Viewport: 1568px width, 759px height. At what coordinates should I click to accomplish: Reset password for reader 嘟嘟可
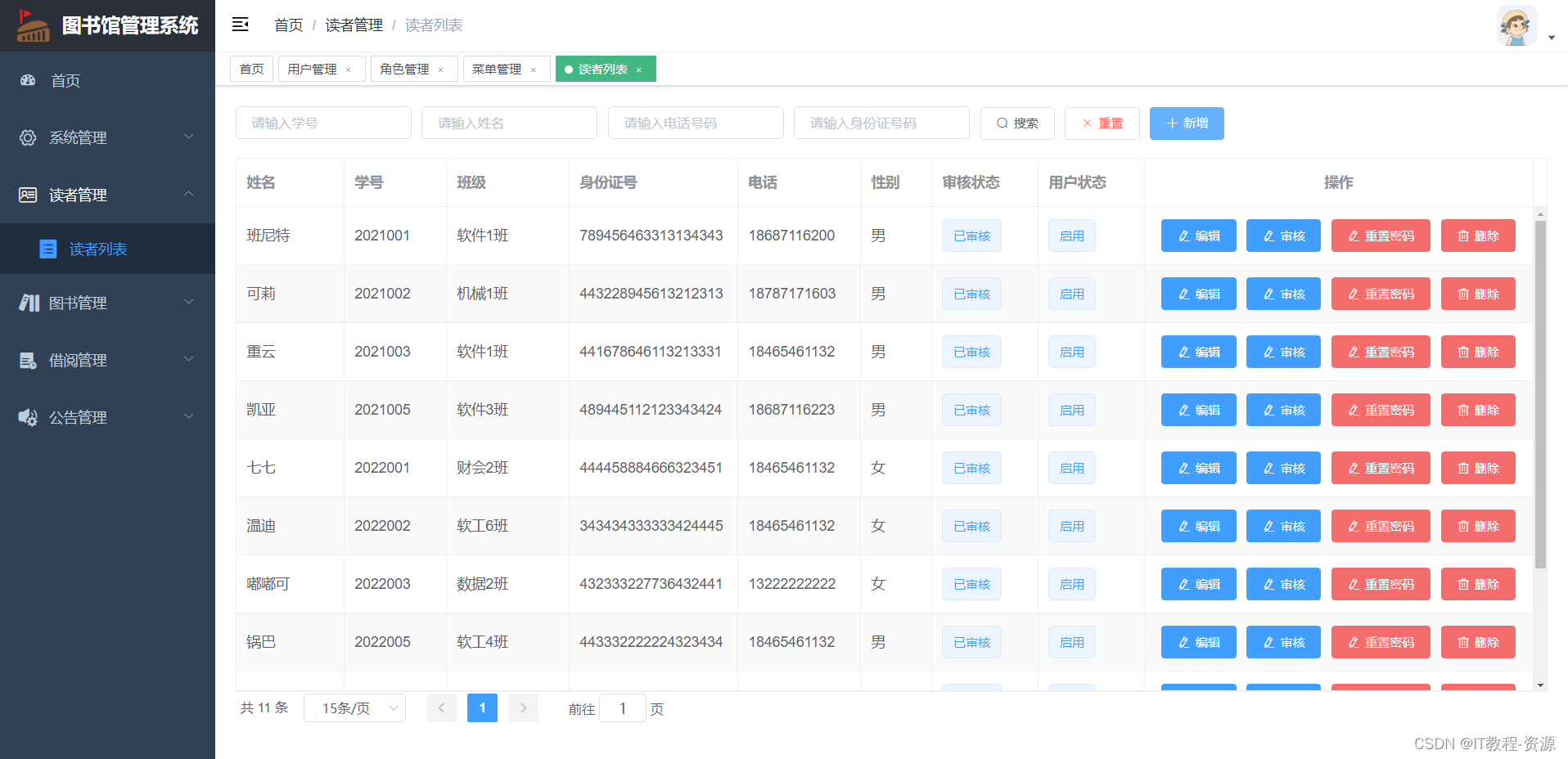point(1381,584)
